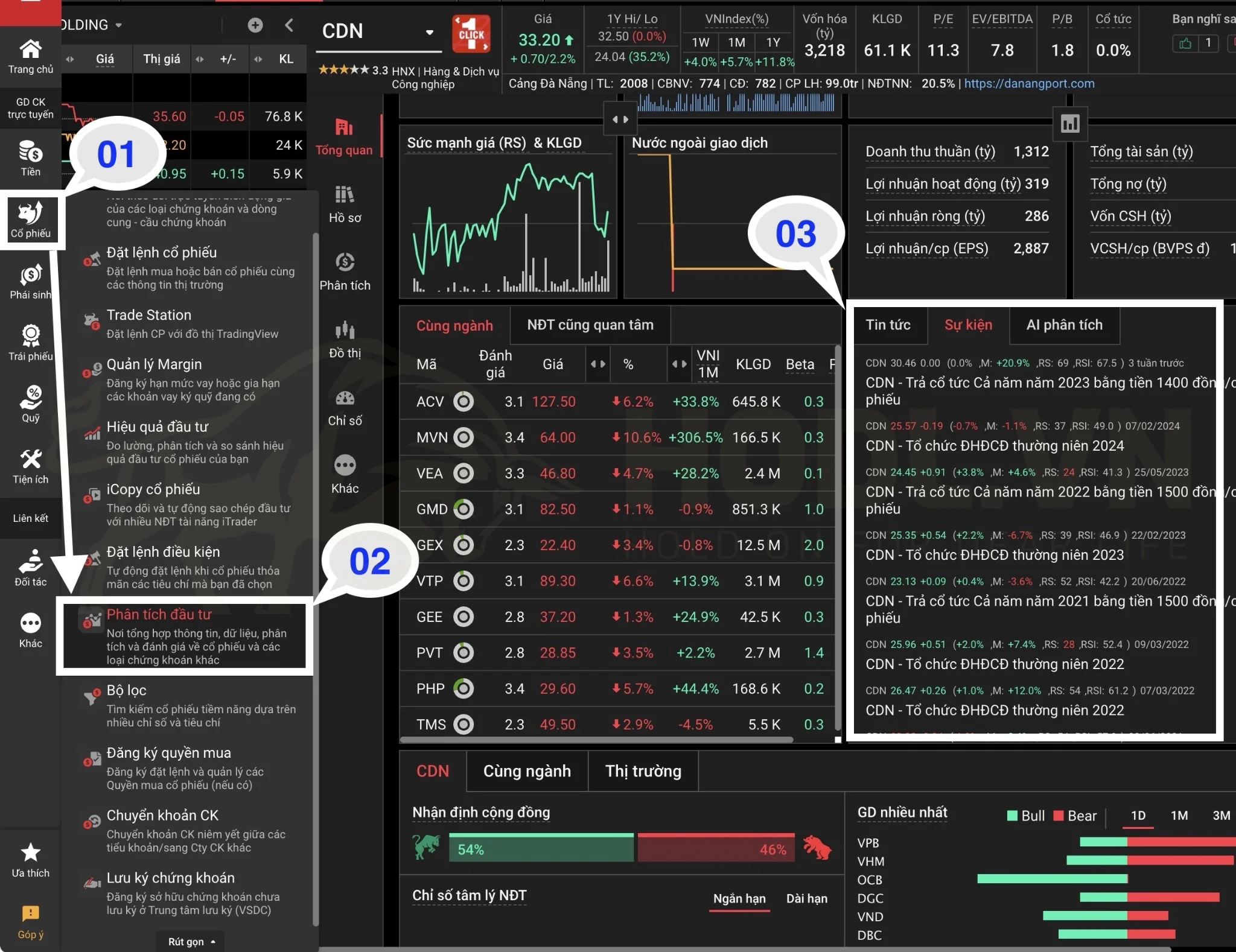Open the NĐT cũng quan tâm tab
This screenshot has height=952, width=1236.
coord(590,325)
